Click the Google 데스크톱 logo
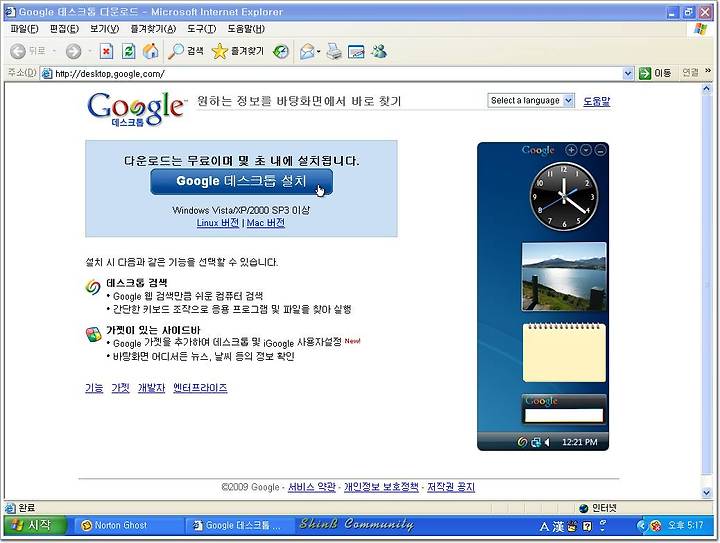The height and width of the screenshot is (543, 720). [136, 109]
